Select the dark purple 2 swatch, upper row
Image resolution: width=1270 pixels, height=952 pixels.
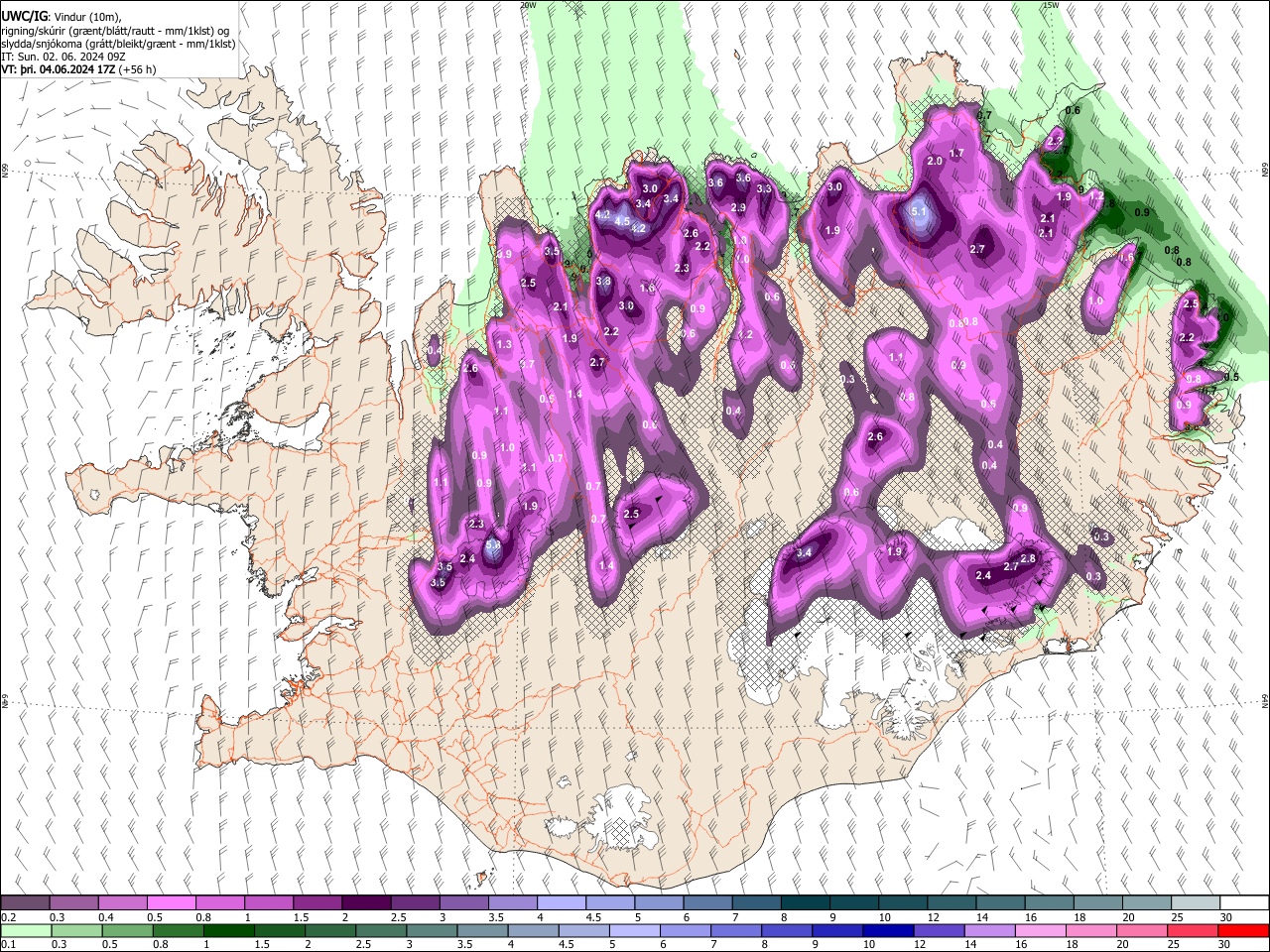(366, 903)
